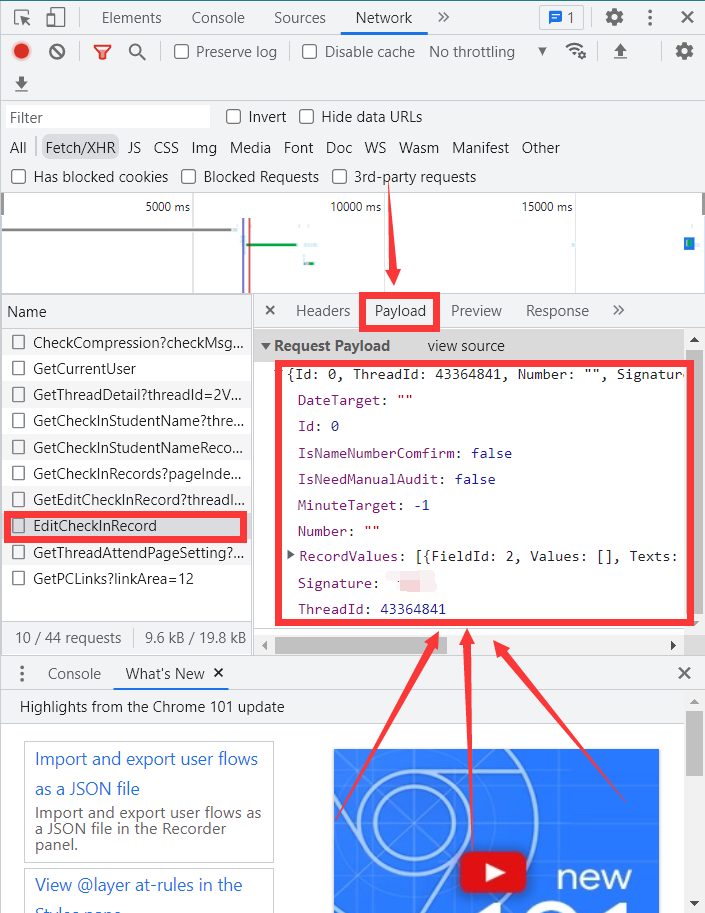The height and width of the screenshot is (913, 705).
Task: Filter requests by Manifest type
Action: [480, 148]
